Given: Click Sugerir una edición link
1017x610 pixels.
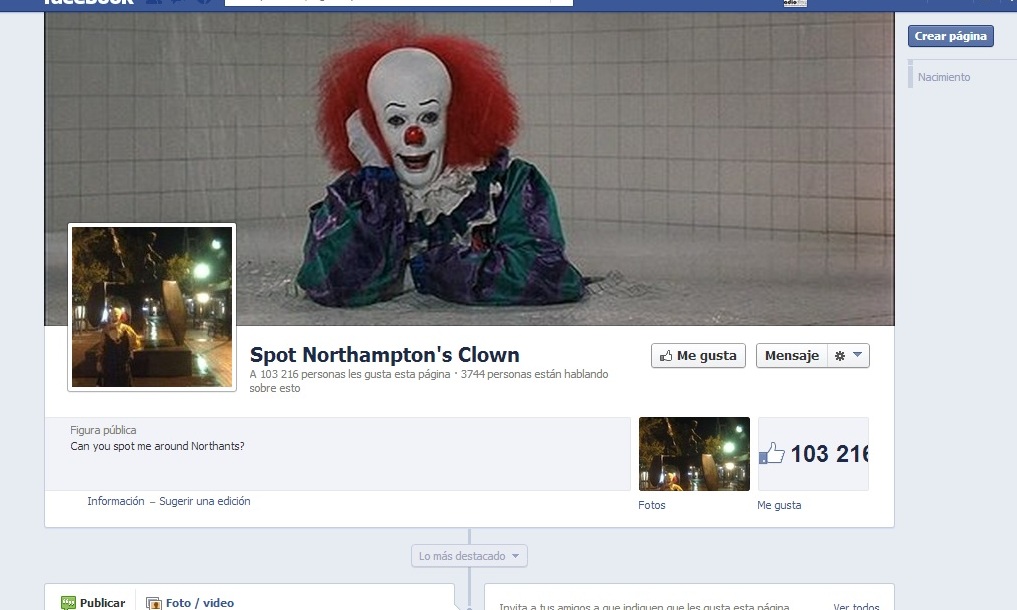Looking at the screenshot, I should [x=205, y=501].
